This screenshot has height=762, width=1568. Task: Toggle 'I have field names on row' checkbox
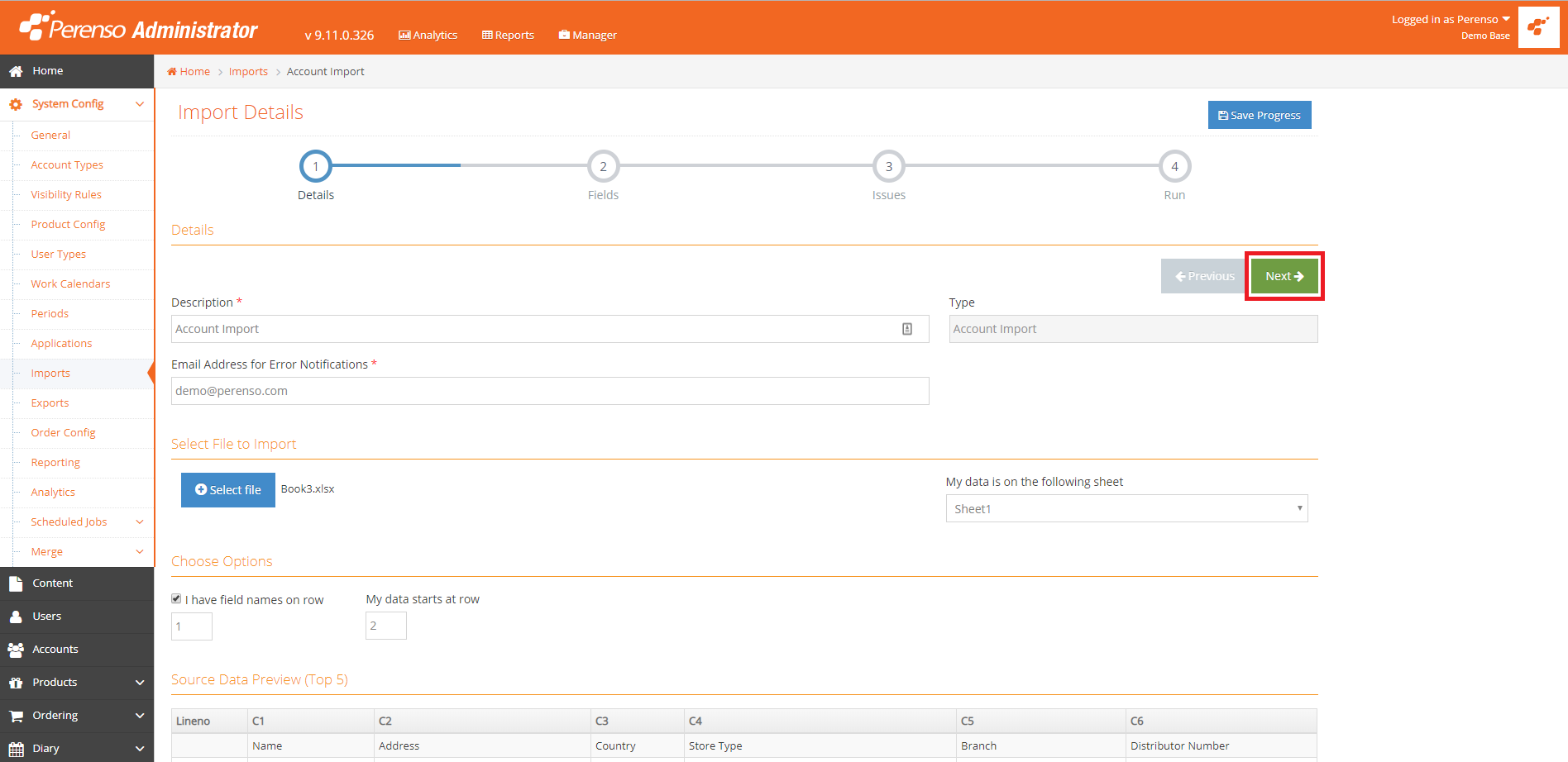pyautogui.click(x=176, y=598)
